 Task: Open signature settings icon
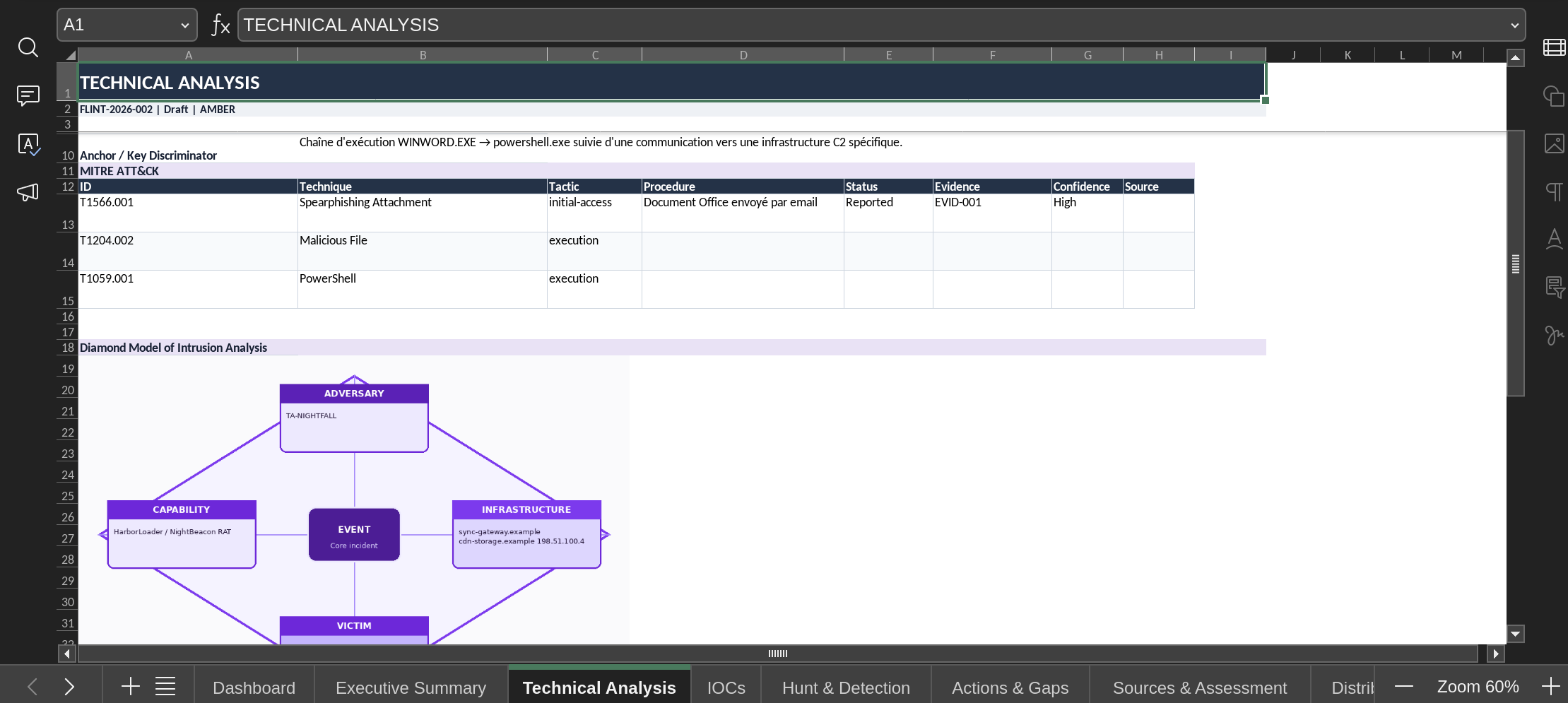[x=1554, y=335]
